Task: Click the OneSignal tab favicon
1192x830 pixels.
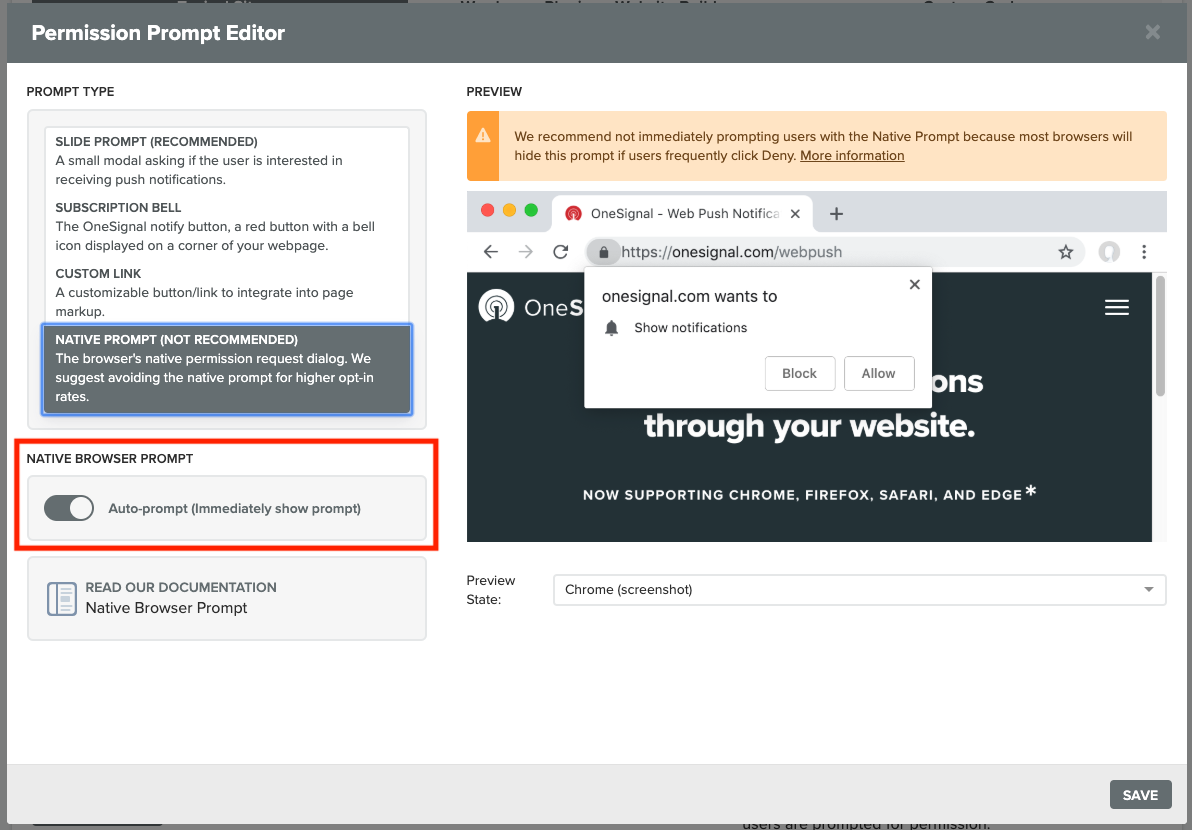Action: click(573, 214)
